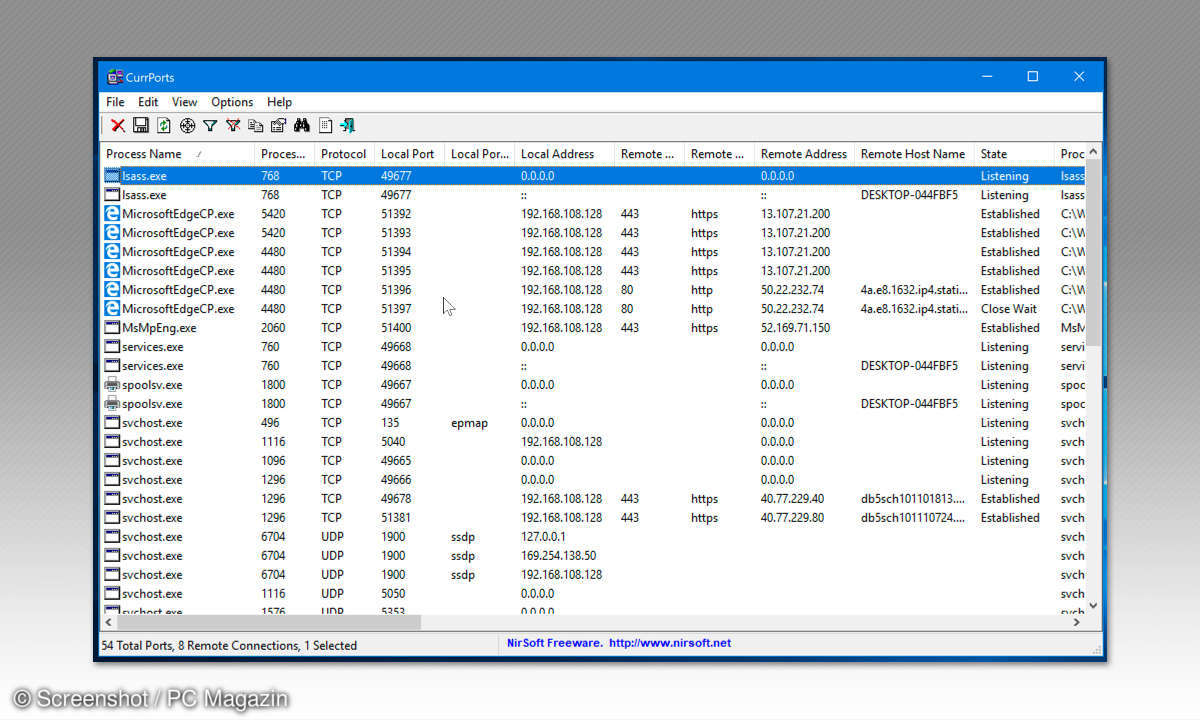Click local port 49665 cell
Screen dimensions: 1200x720
[396, 461]
